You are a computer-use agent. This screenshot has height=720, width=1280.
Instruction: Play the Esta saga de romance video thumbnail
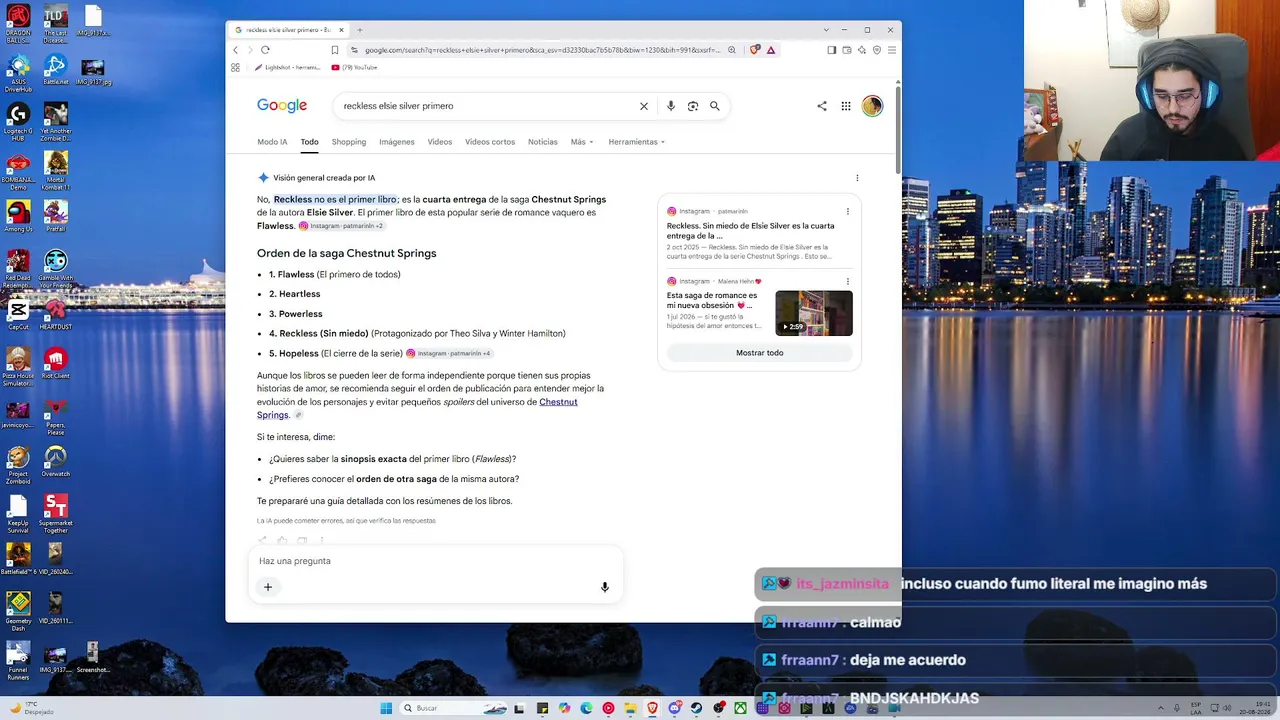point(814,313)
